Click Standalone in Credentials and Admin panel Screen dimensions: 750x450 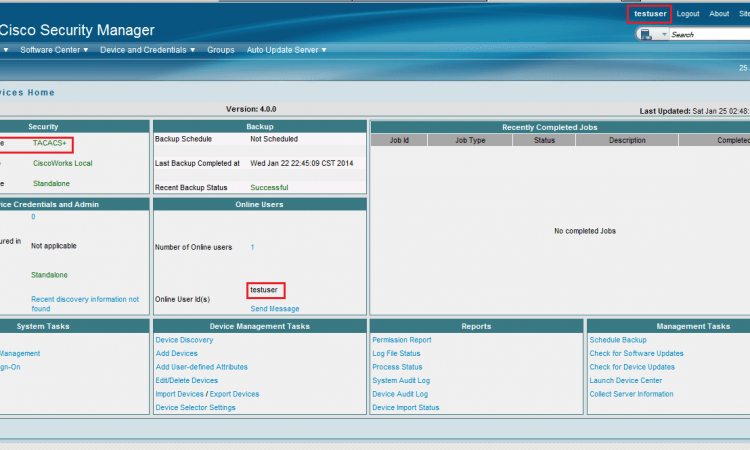tap(49, 275)
